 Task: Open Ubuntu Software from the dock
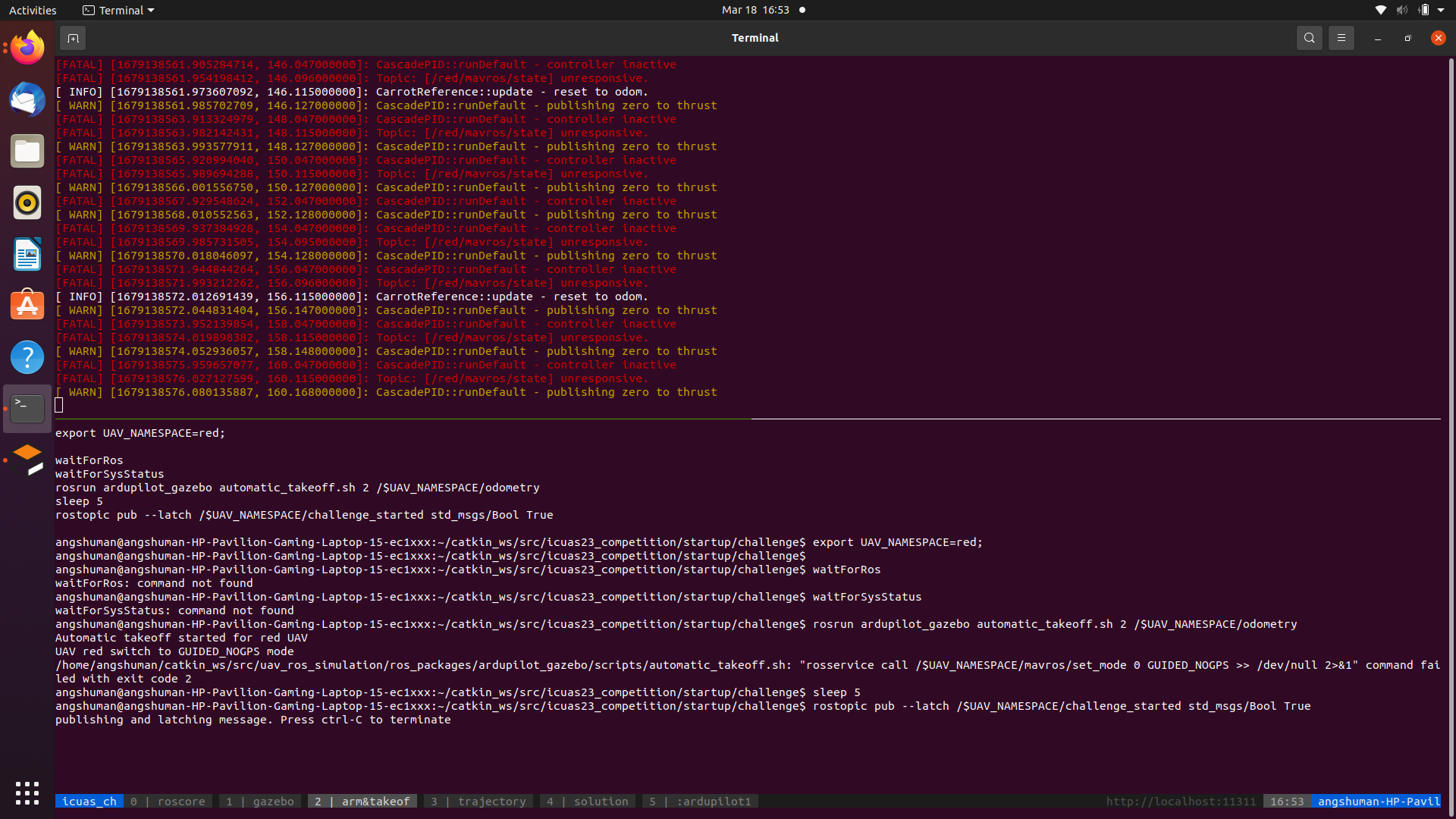[27, 305]
